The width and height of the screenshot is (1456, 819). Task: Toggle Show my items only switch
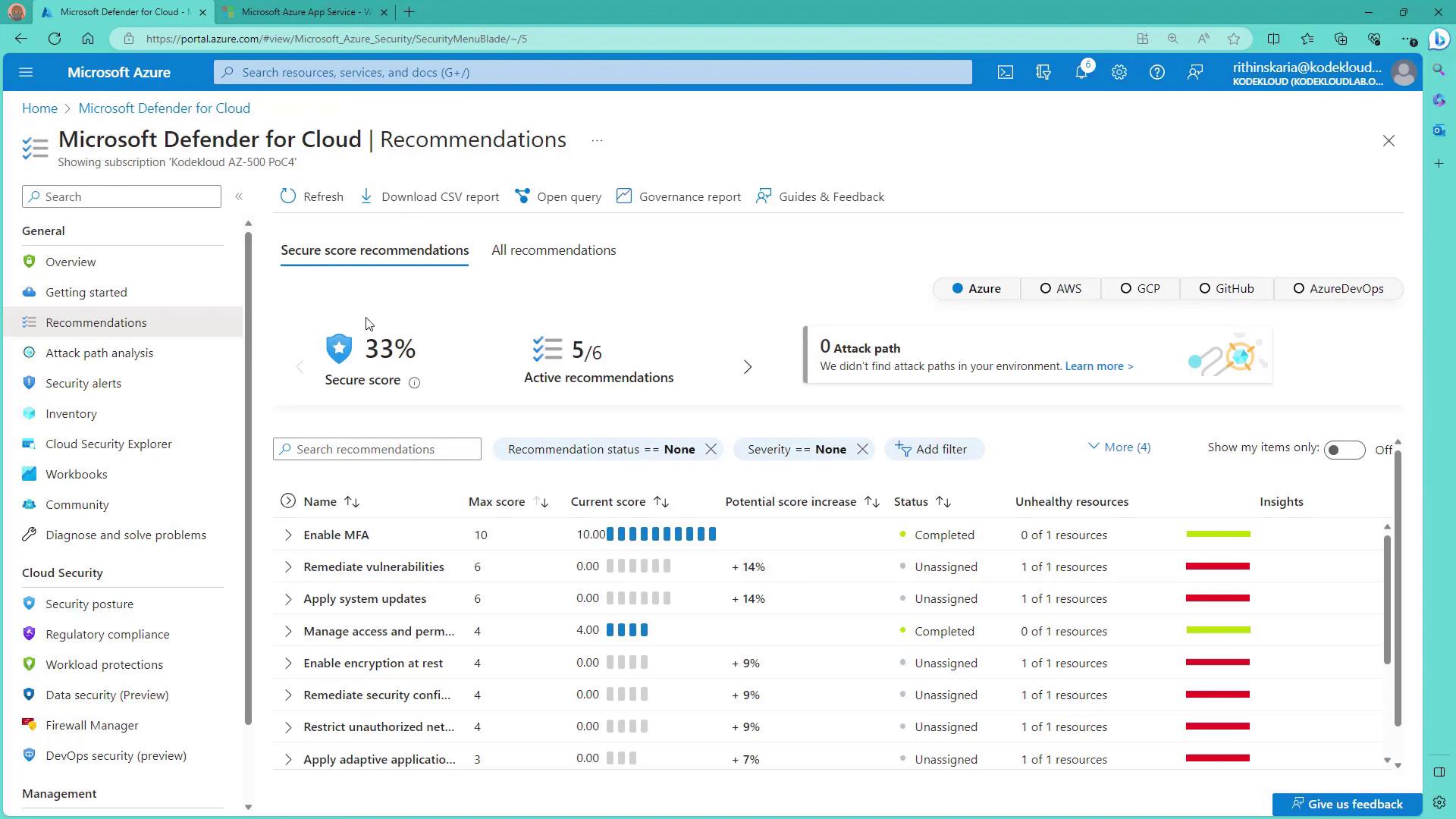[1344, 450]
